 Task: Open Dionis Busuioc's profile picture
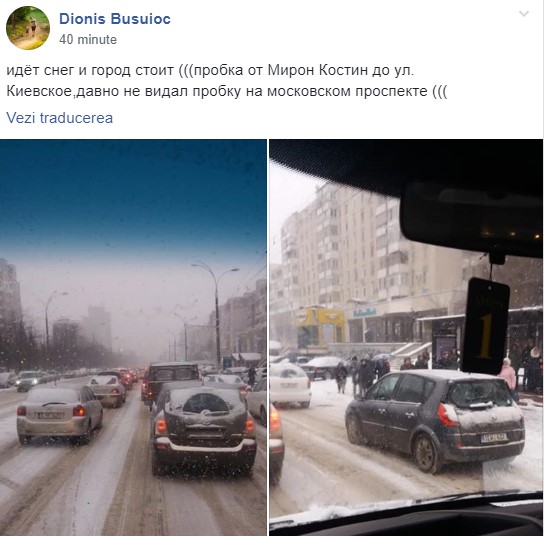[x=28, y=28]
